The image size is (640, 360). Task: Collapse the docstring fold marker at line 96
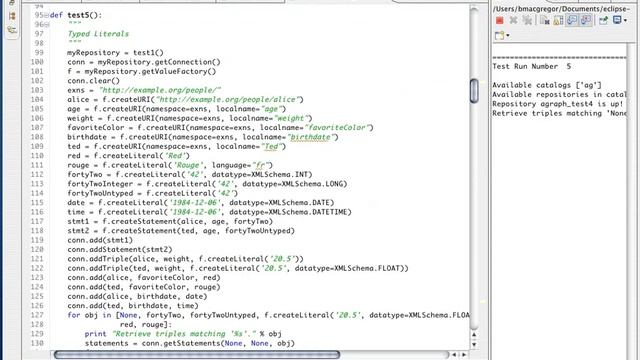point(46,25)
